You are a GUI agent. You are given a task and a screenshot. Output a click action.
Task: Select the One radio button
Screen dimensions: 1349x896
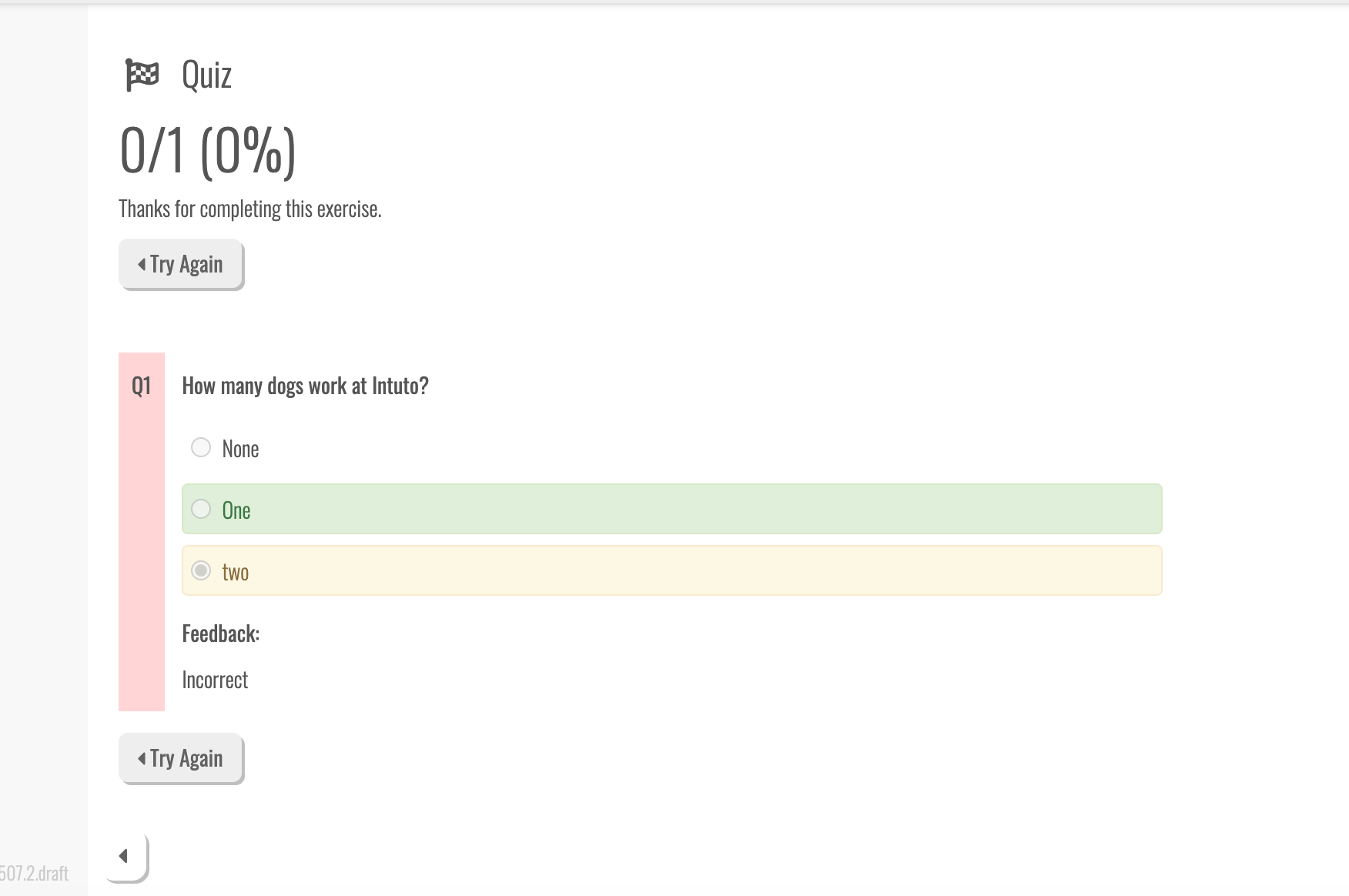tap(201, 509)
